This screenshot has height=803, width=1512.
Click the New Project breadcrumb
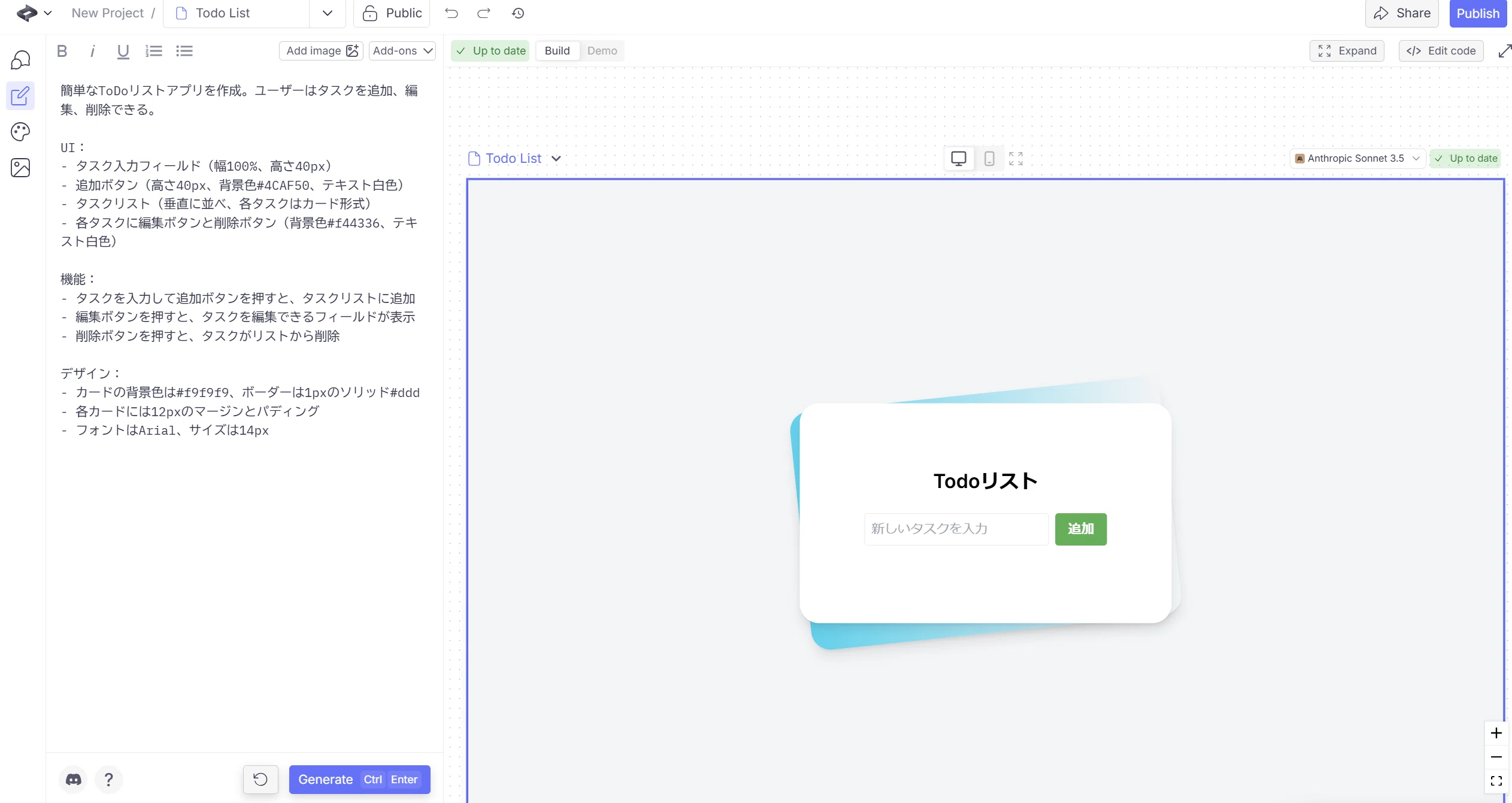point(107,13)
